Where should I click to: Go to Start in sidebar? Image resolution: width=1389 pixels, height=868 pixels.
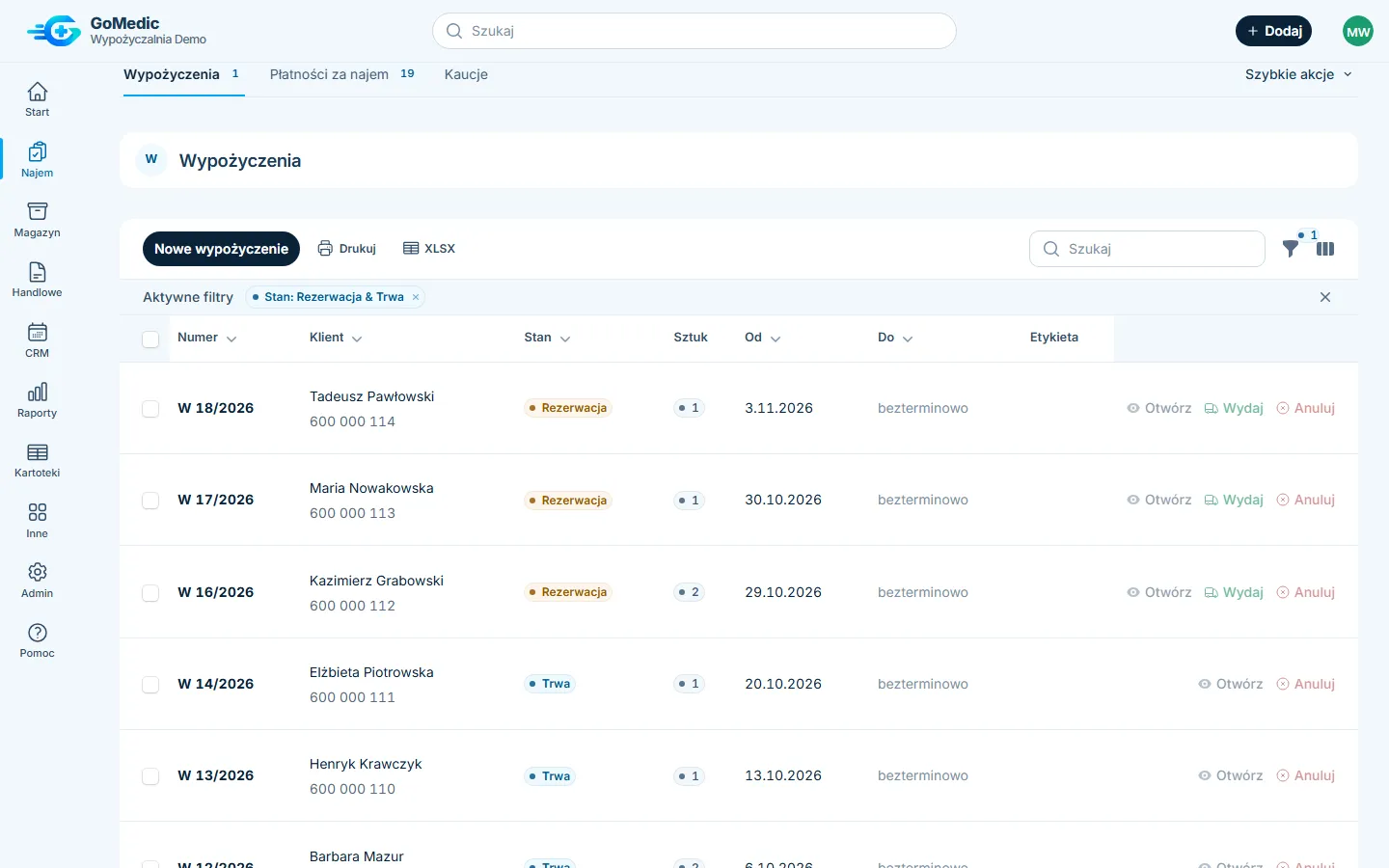click(37, 100)
